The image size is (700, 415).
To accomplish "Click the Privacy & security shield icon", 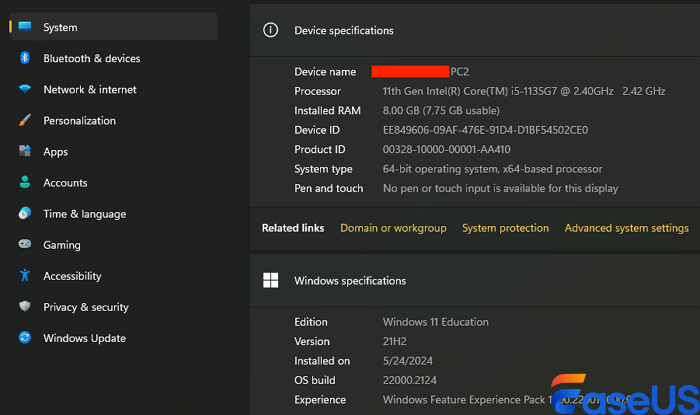I will coord(24,307).
